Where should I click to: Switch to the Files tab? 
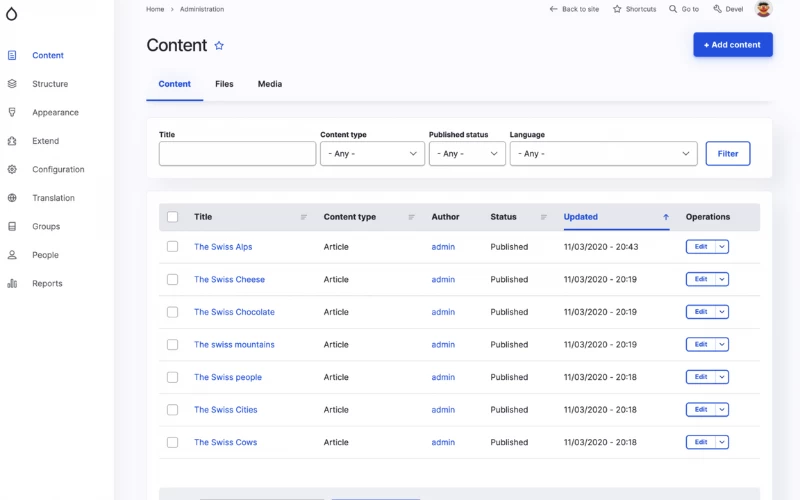[x=224, y=84]
